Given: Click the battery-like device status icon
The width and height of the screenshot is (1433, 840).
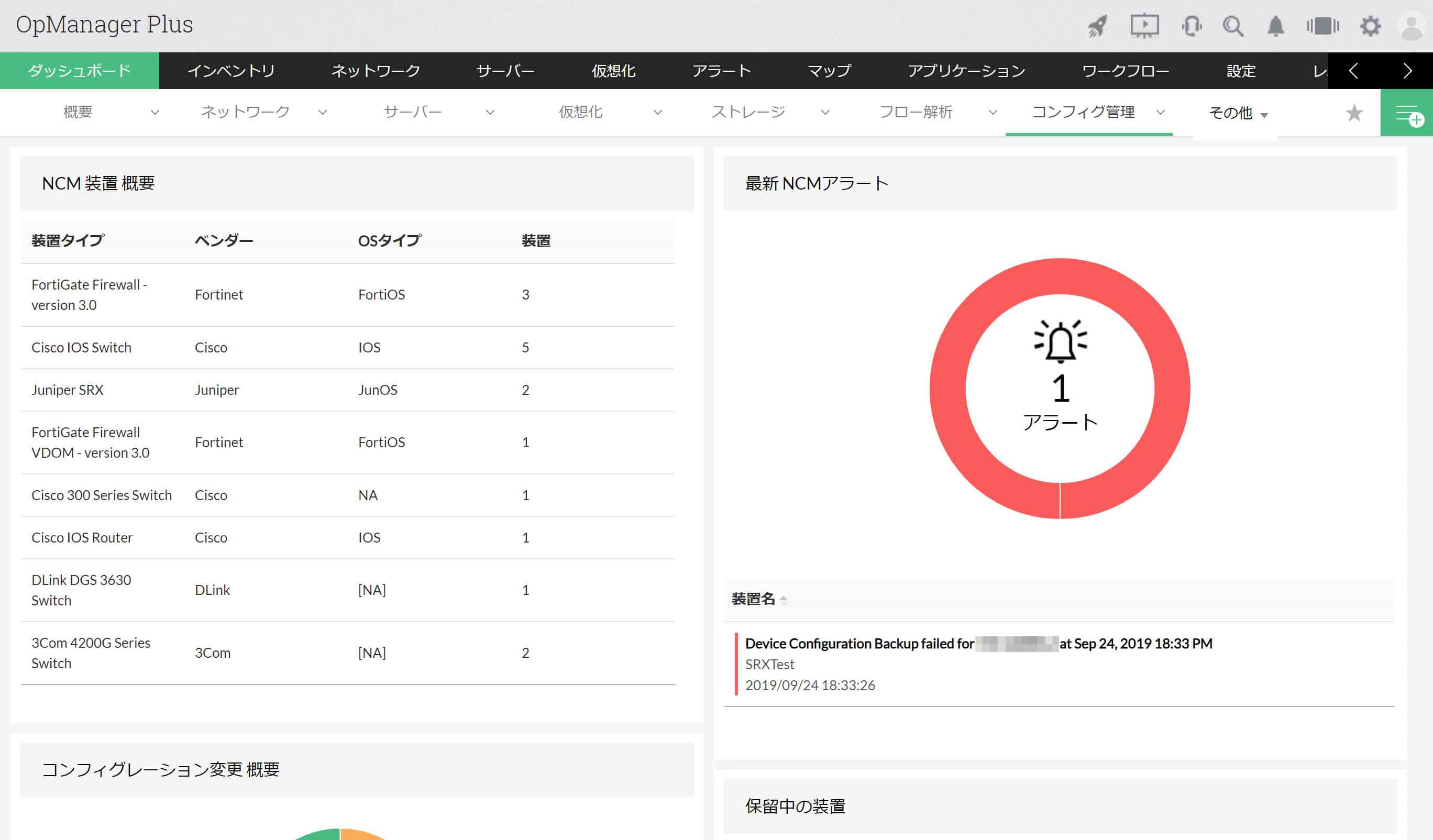Looking at the screenshot, I should (x=1322, y=26).
